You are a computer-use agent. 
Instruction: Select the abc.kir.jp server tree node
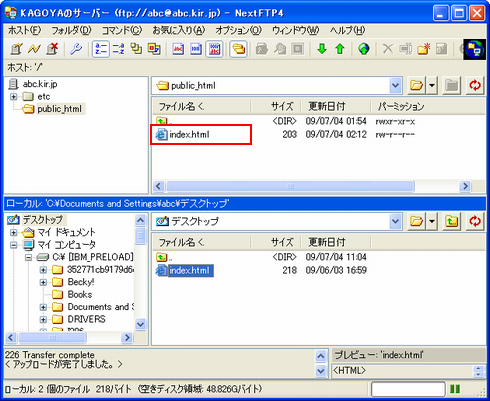click(x=40, y=84)
